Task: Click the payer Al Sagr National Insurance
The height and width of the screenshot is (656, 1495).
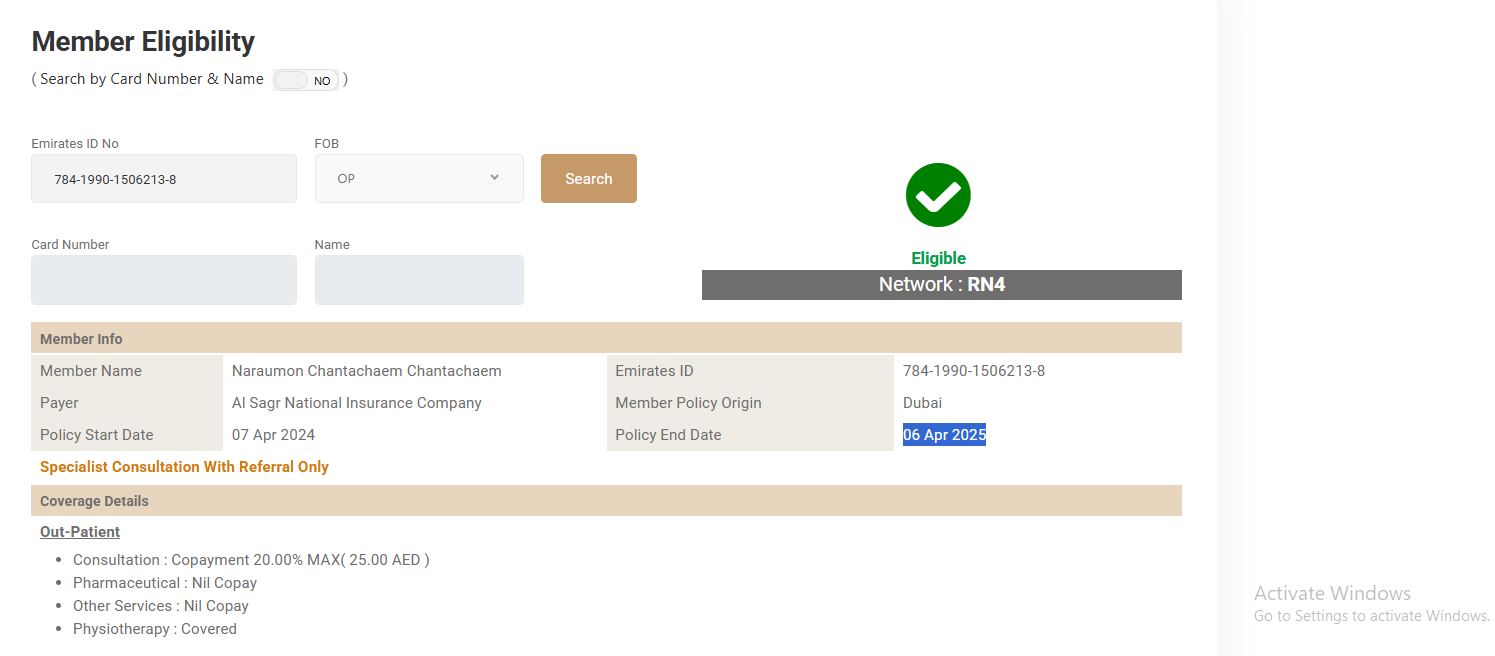Action: (x=356, y=403)
